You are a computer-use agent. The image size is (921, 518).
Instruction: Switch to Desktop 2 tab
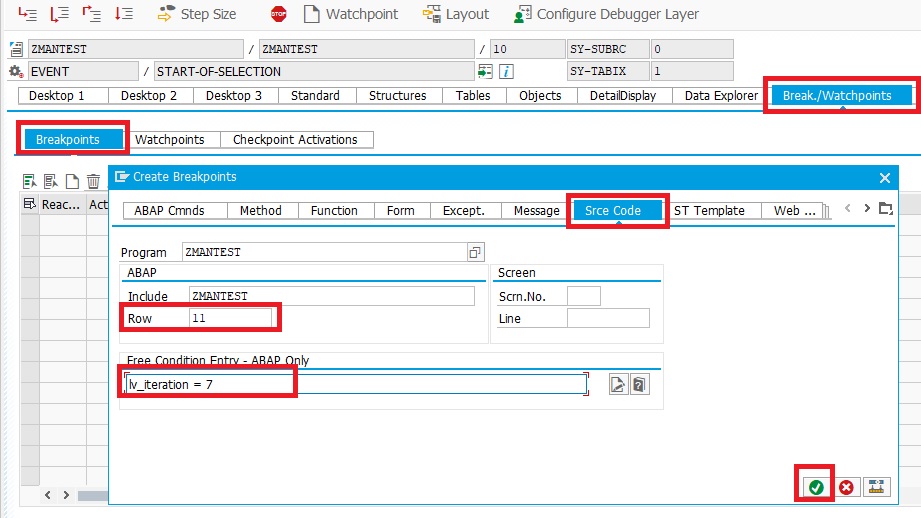151,96
